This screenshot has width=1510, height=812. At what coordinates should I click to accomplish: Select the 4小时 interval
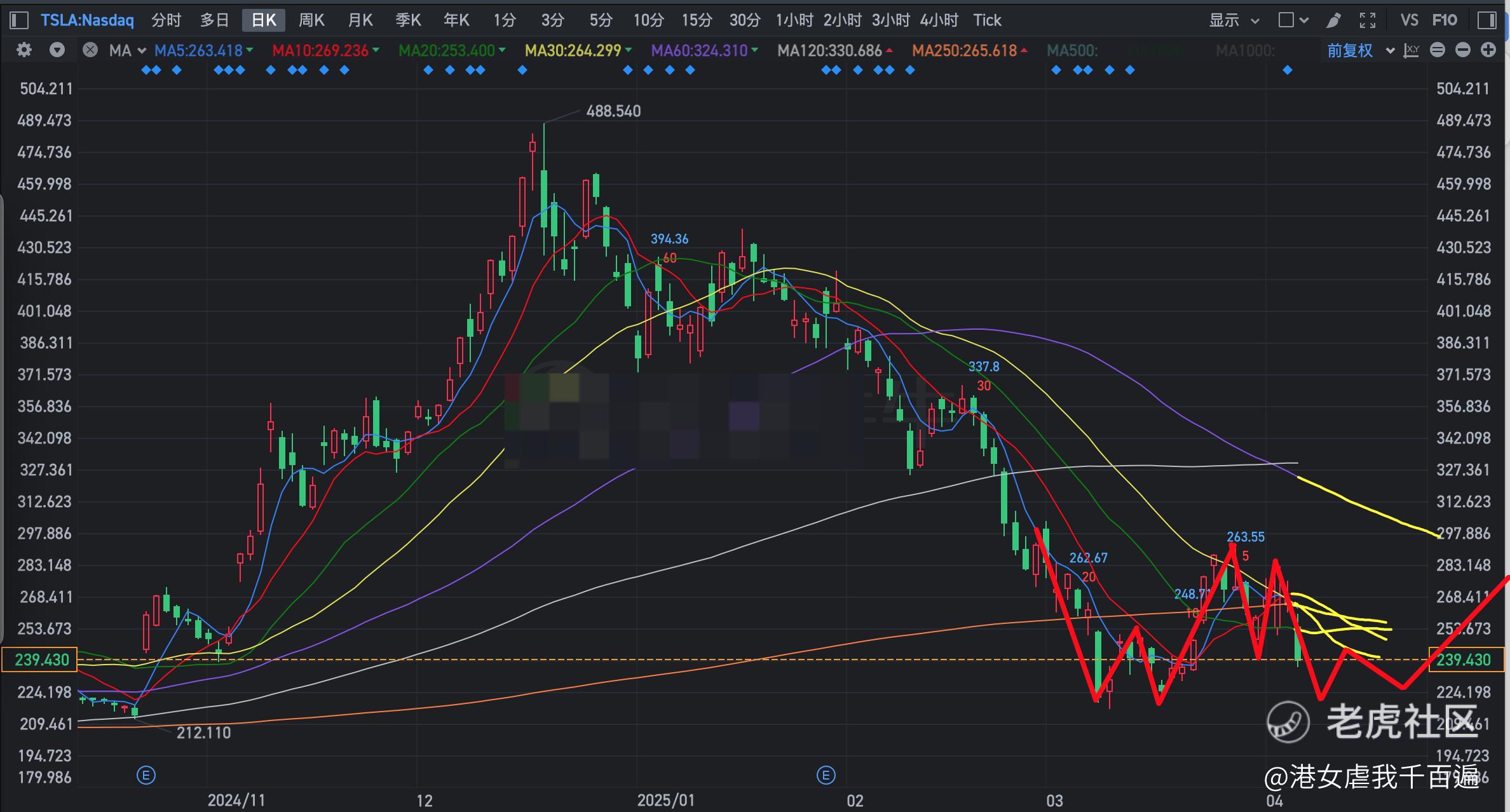939,20
